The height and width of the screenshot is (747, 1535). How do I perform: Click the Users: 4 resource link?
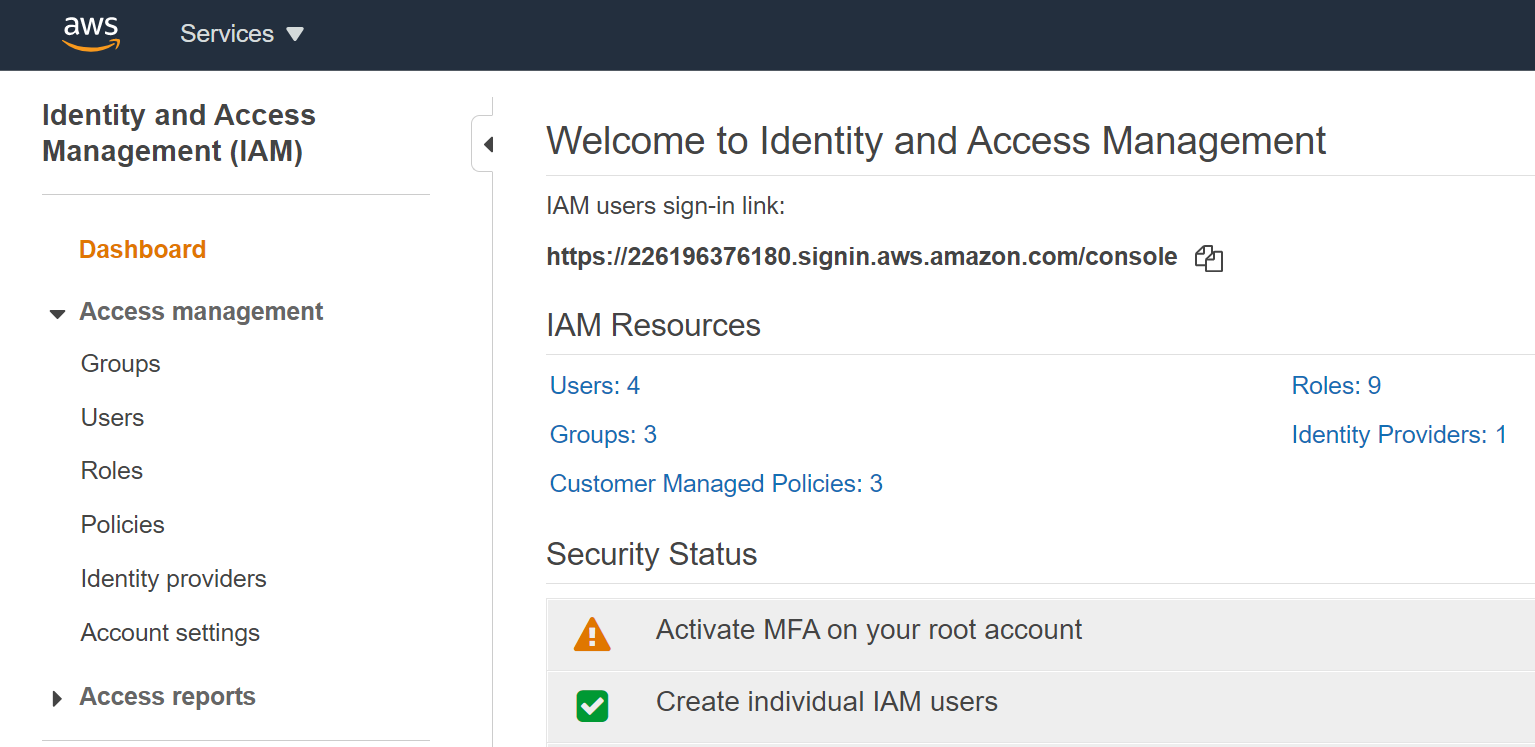(594, 386)
